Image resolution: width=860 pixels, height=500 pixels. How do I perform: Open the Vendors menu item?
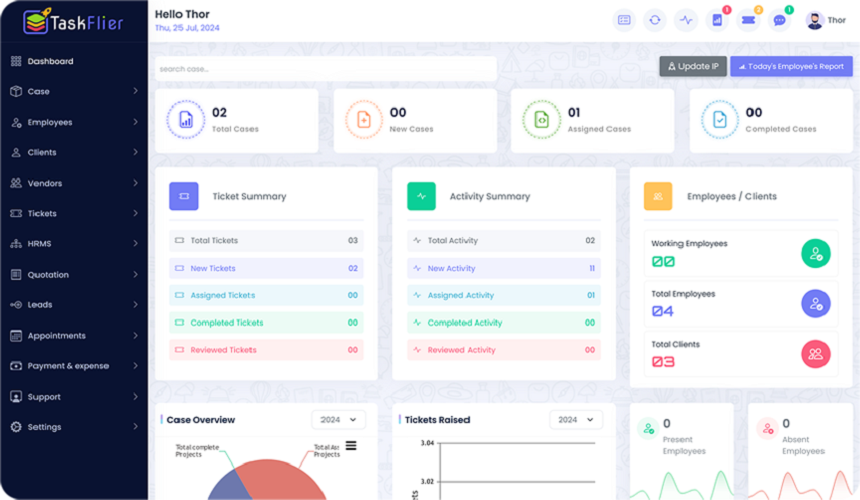(x=74, y=183)
